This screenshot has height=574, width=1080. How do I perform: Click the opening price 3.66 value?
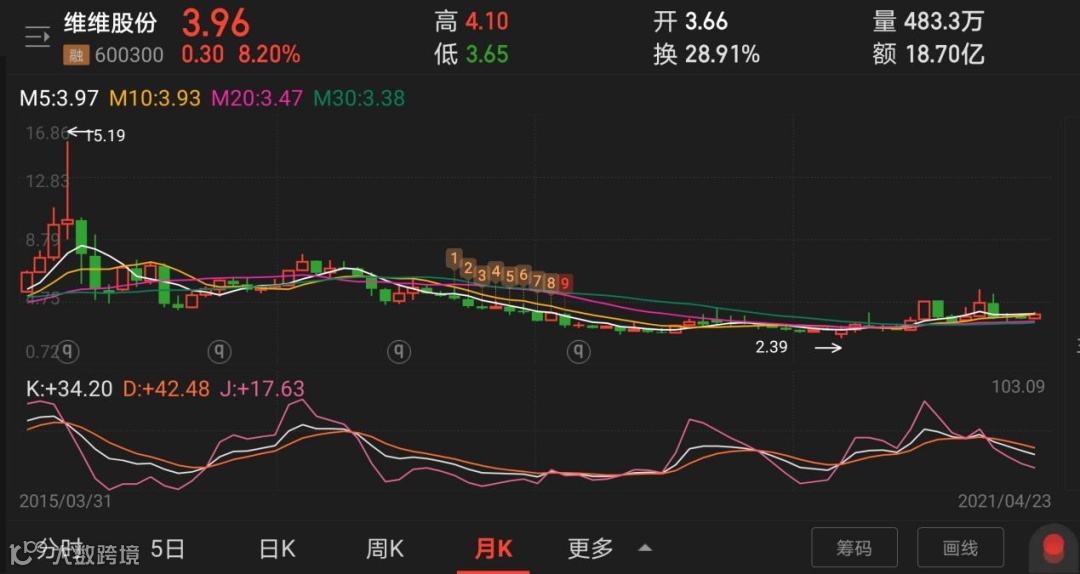pos(706,22)
